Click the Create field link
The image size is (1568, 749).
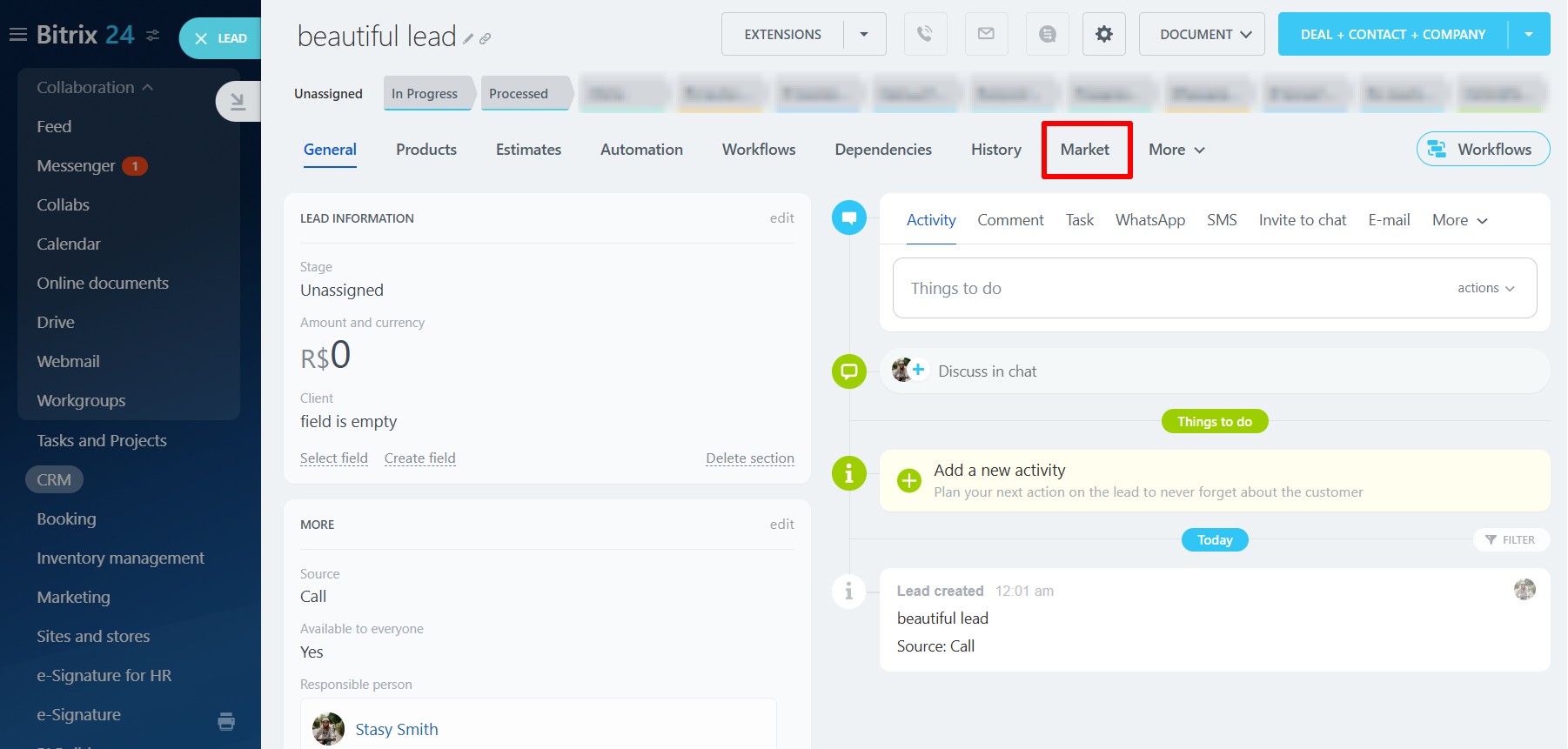pos(419,458)
